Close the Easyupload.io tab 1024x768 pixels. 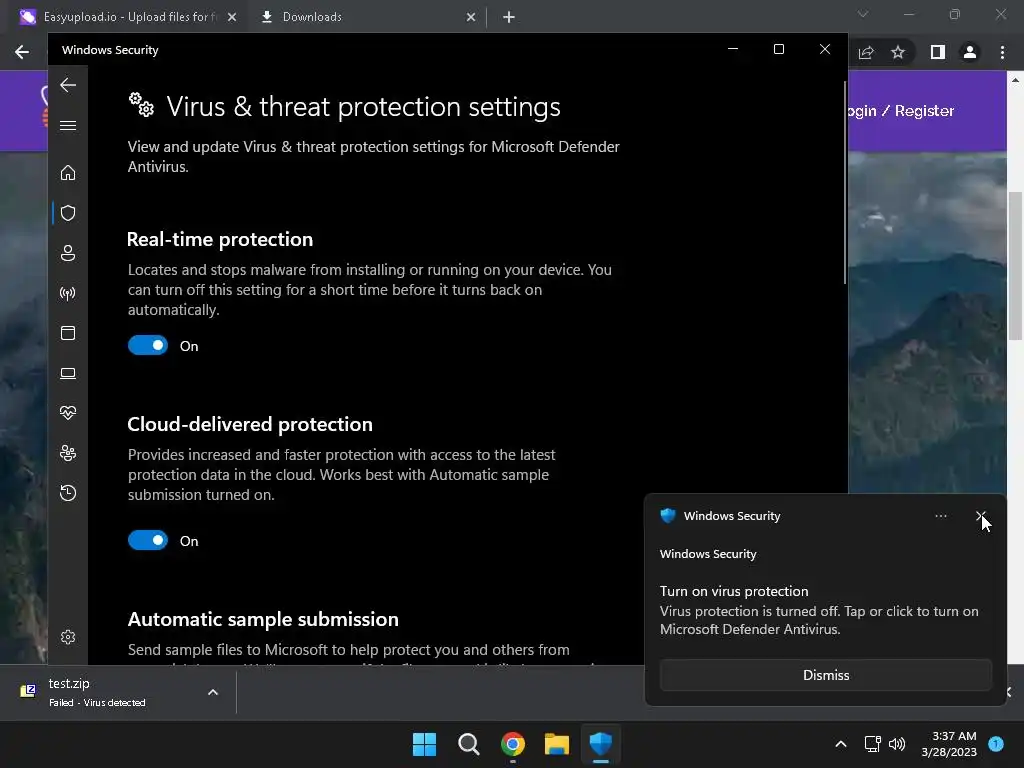[x=232, y=17]
